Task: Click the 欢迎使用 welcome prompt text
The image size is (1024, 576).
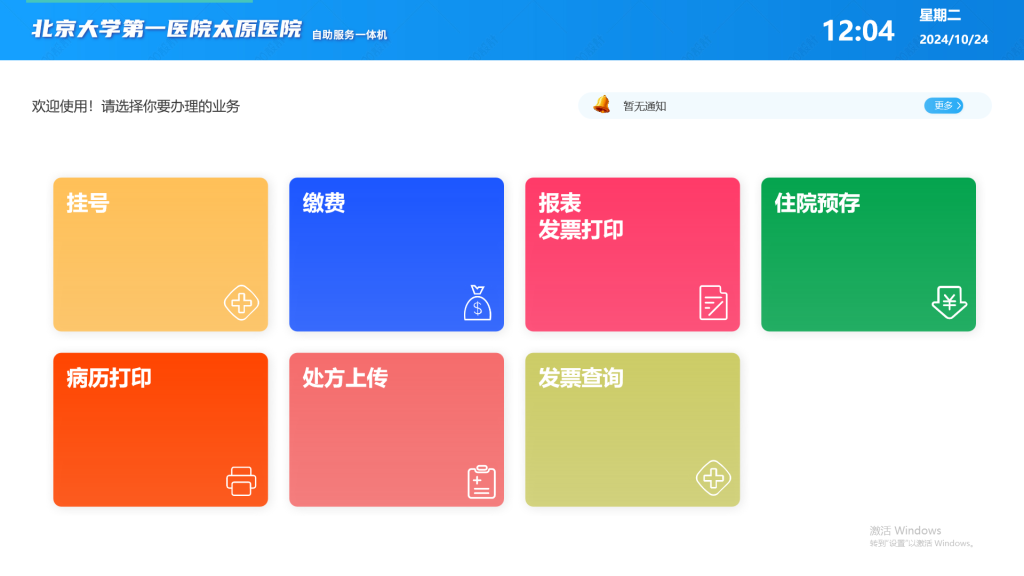Action: click(x=136, y=106)
